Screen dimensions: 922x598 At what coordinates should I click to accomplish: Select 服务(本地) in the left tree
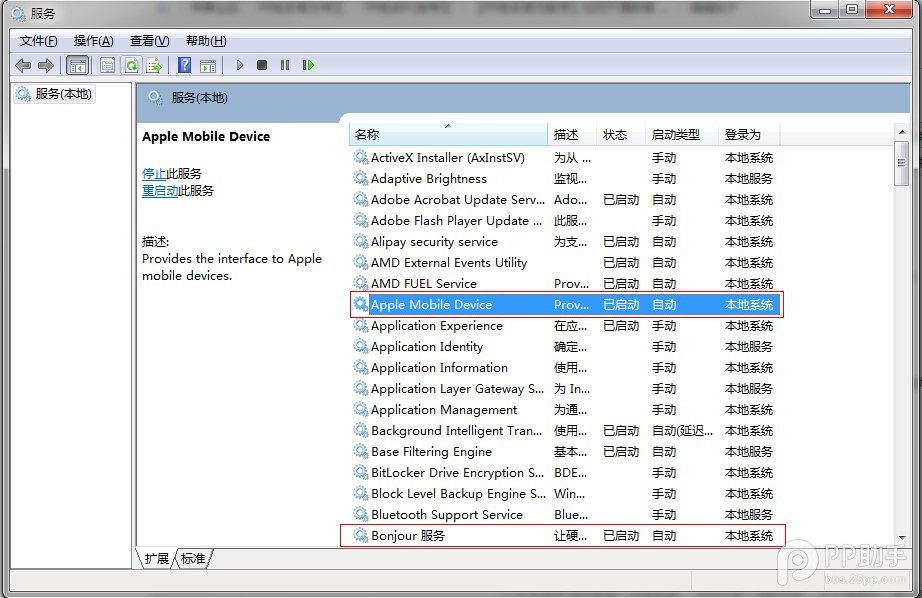[x=63, y=94]
